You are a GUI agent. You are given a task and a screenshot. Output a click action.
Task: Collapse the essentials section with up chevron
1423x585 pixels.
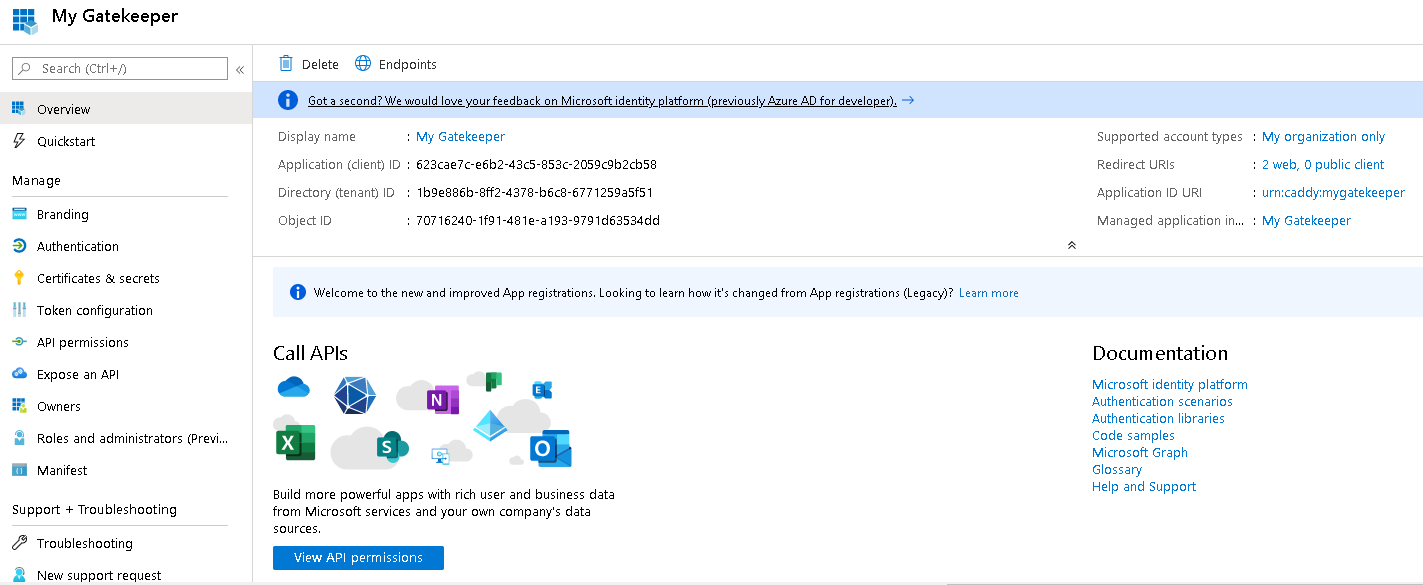1072,245
